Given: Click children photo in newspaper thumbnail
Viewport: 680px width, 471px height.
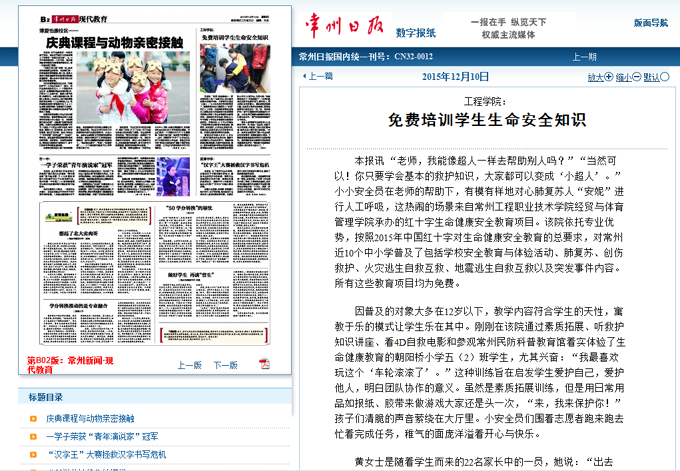Looking at the screenshot, I should [x=133, y=88].
